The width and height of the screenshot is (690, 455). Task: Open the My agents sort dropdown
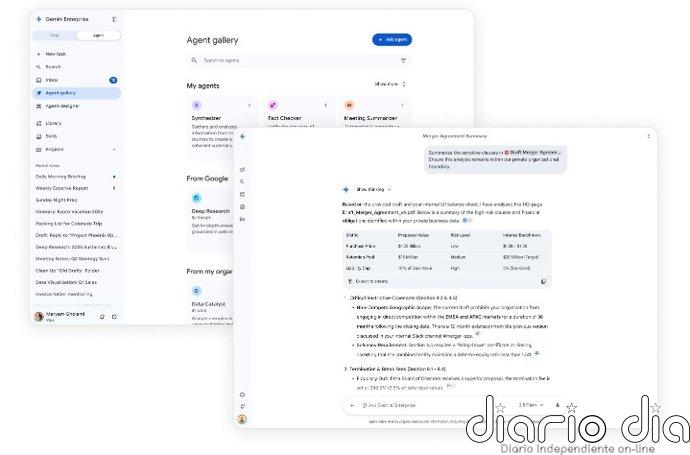click(x=390, y=84)
